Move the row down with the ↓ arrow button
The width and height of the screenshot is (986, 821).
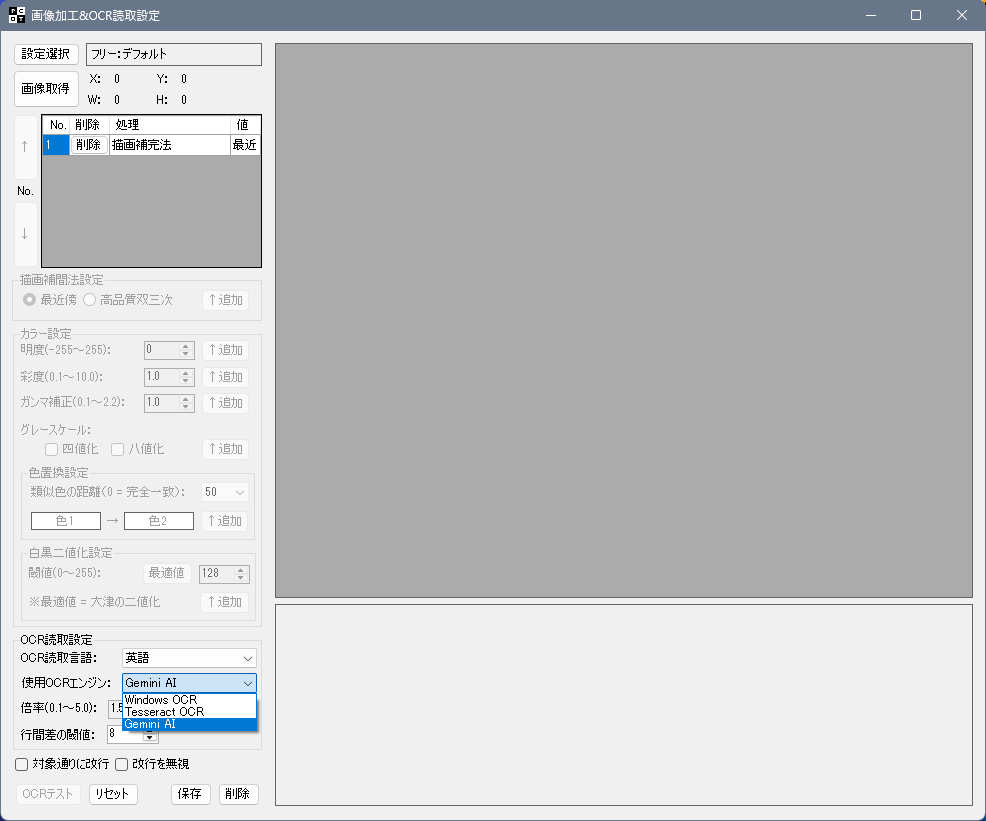tap(25, 234)
